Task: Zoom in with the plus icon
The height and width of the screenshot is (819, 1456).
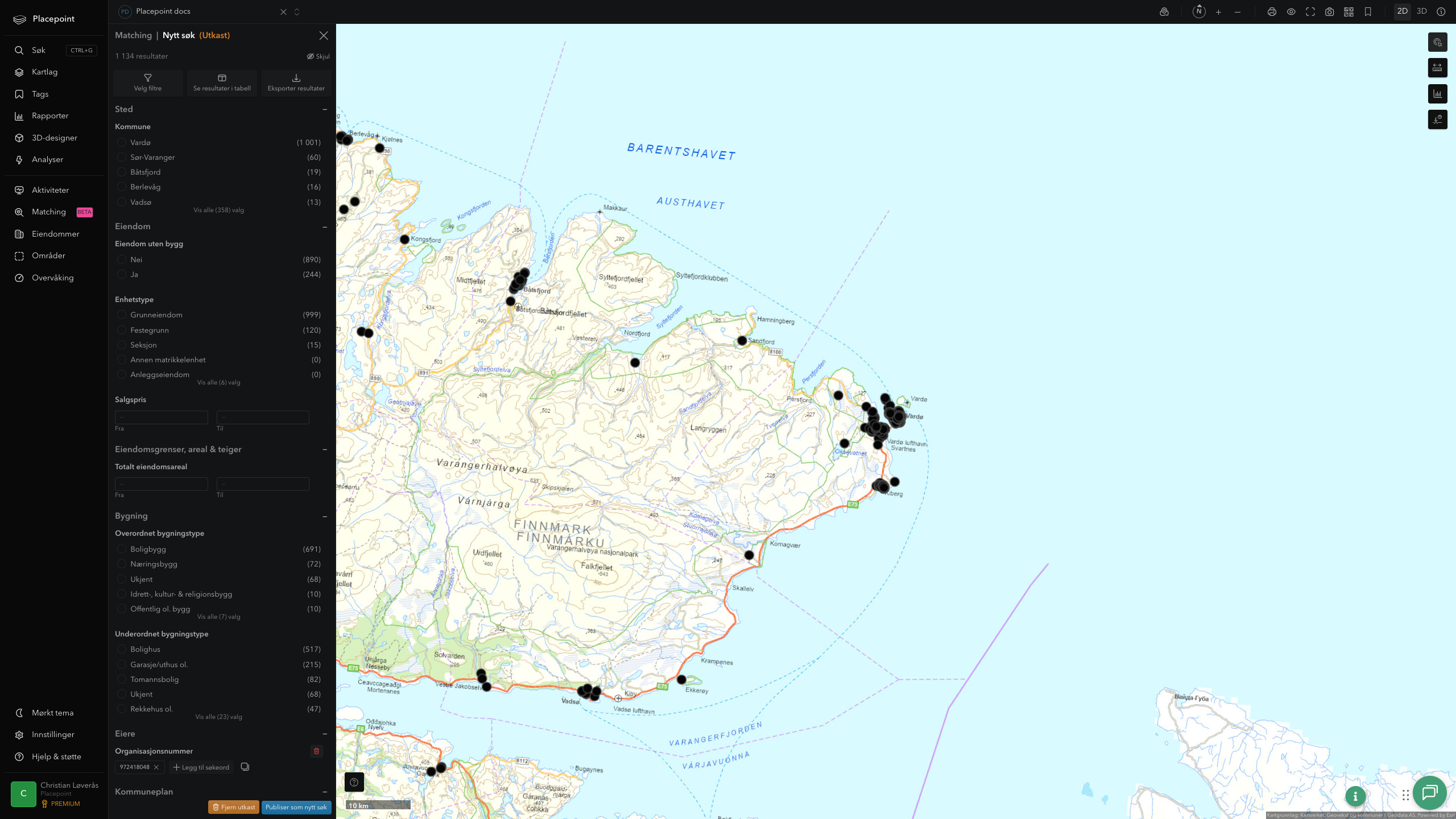Action: (x=1218, y=12)
